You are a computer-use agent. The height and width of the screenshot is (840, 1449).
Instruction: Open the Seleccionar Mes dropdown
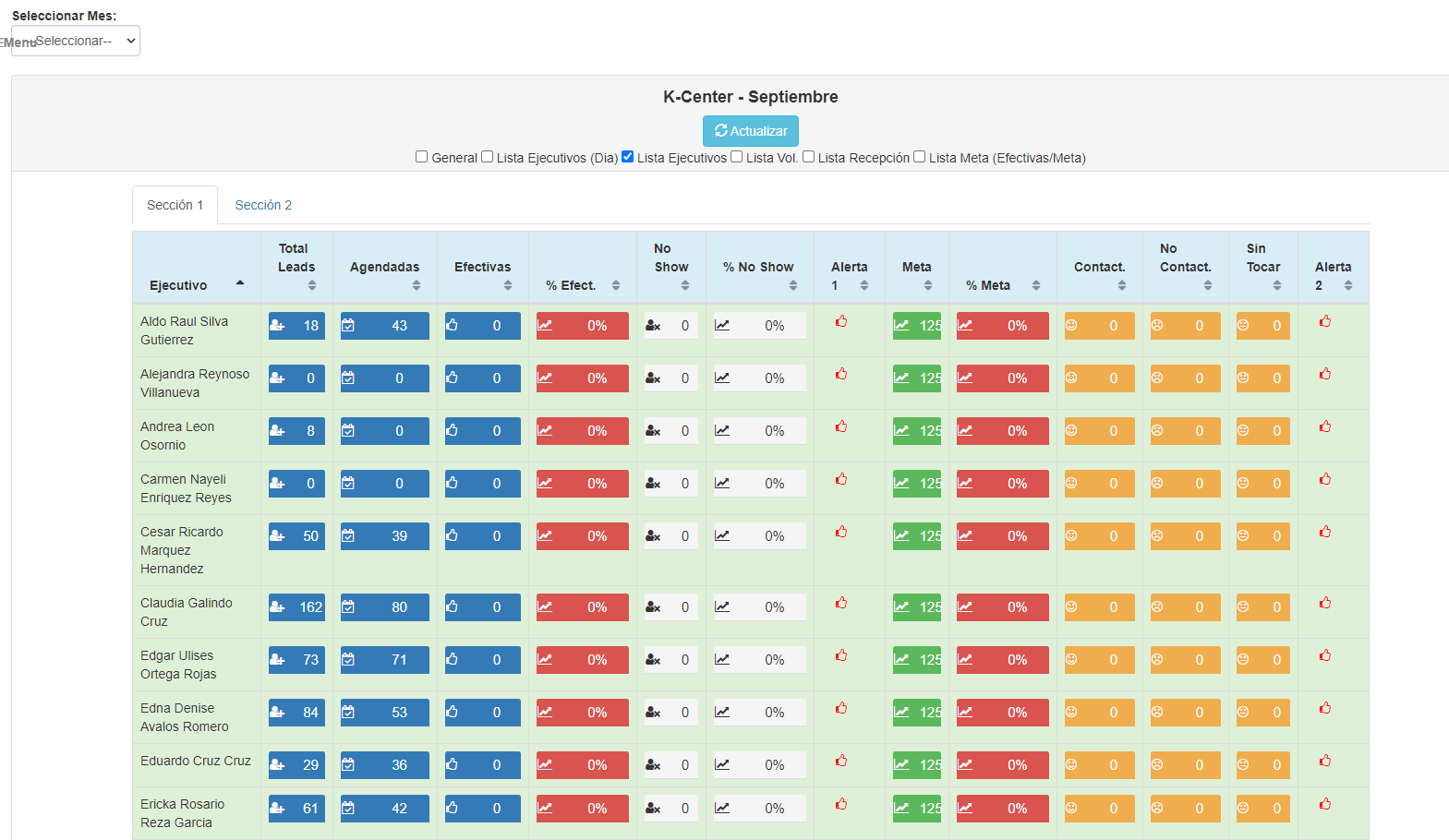pos(76,41)
